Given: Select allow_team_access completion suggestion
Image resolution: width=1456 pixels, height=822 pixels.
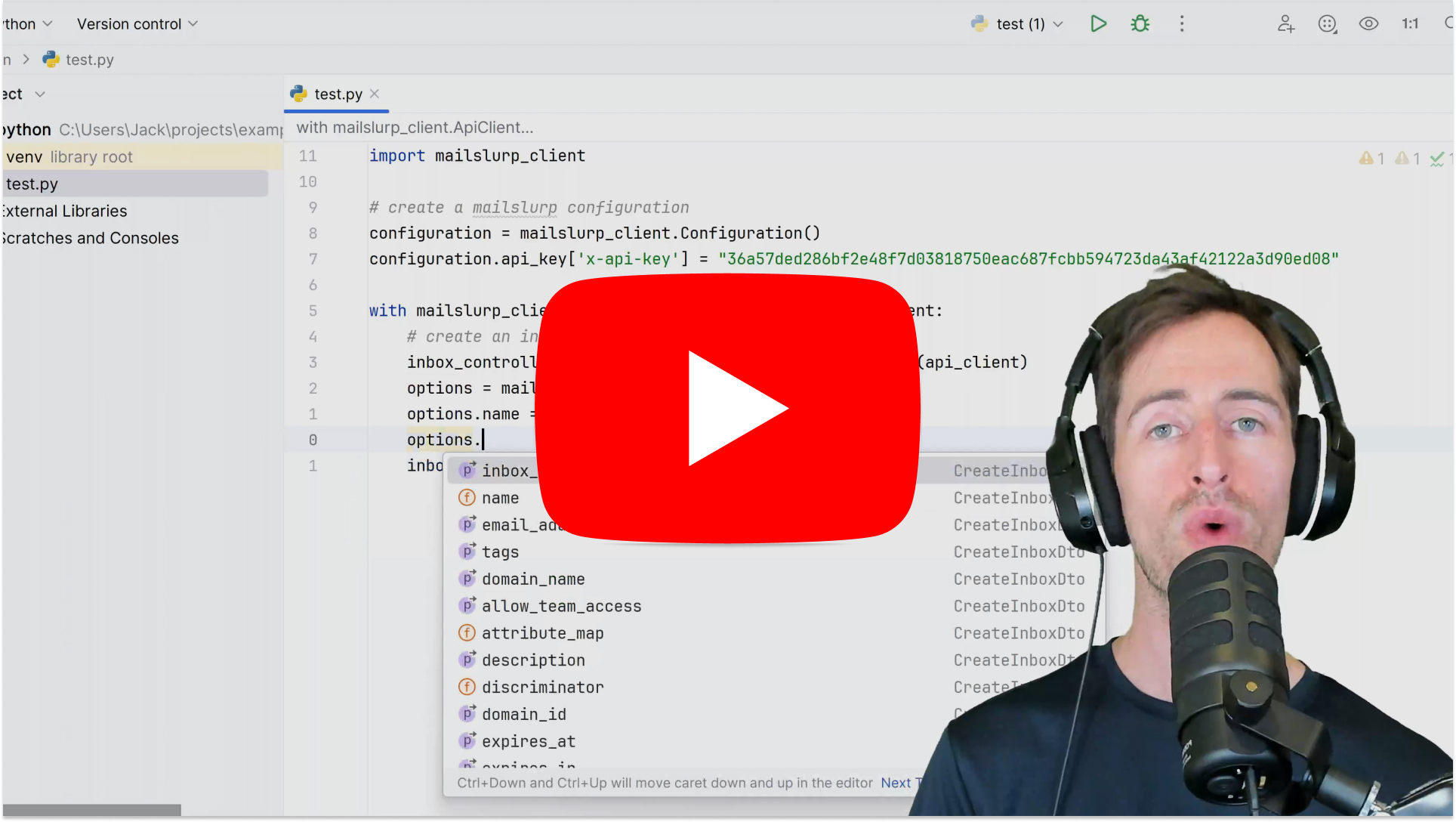Looking at the screenshot, I should [x=561, y=607].
